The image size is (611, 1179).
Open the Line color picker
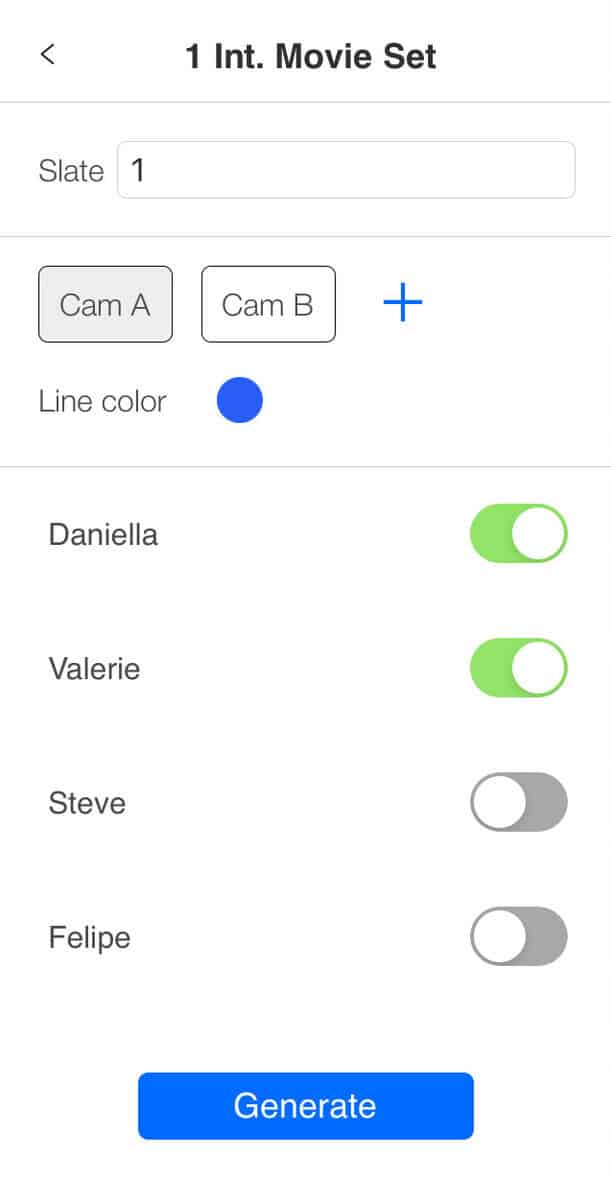point(239,399)
